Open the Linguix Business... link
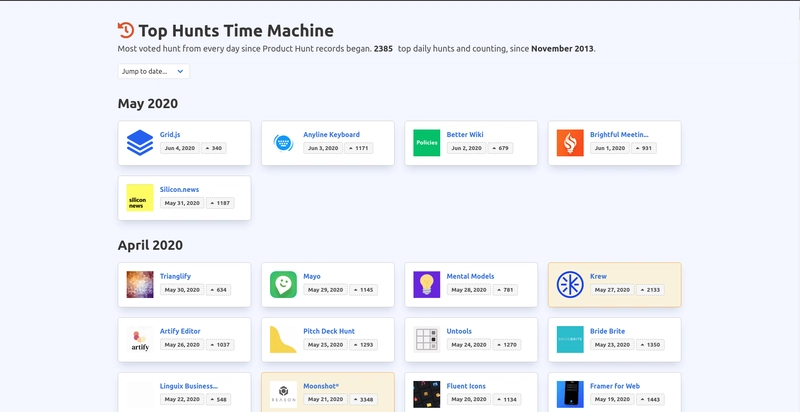This screenshot has width=800, height=412. tap(188, 387)
